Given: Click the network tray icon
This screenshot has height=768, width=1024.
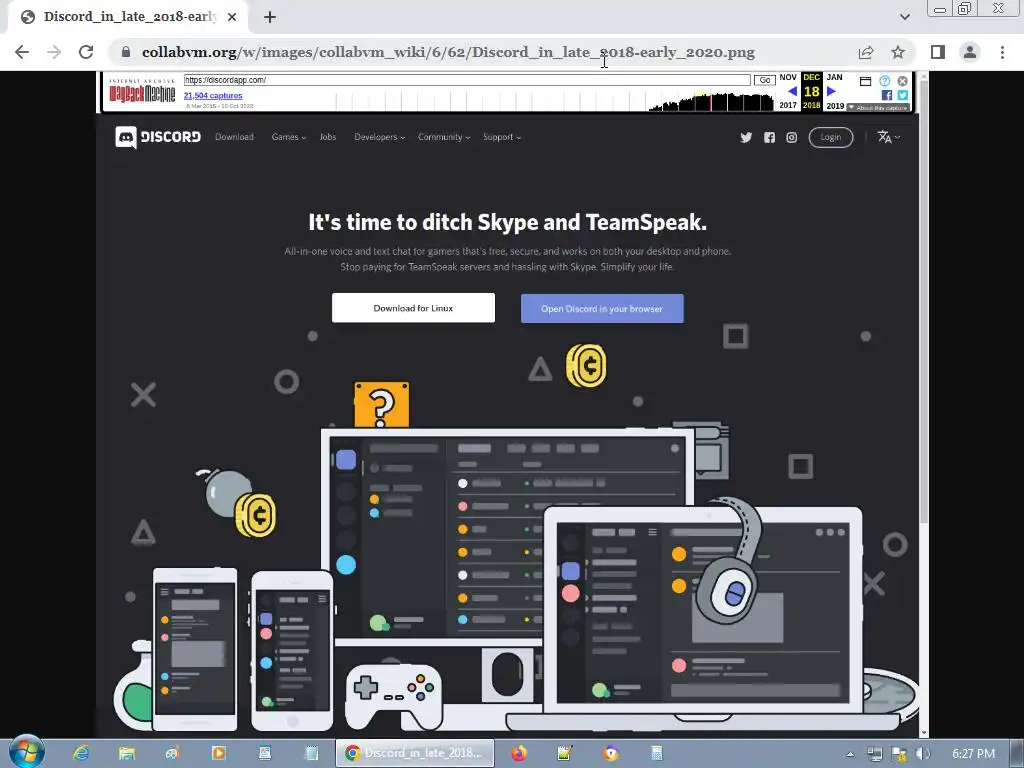Looking at the screenshot, I should pos(874,754).
